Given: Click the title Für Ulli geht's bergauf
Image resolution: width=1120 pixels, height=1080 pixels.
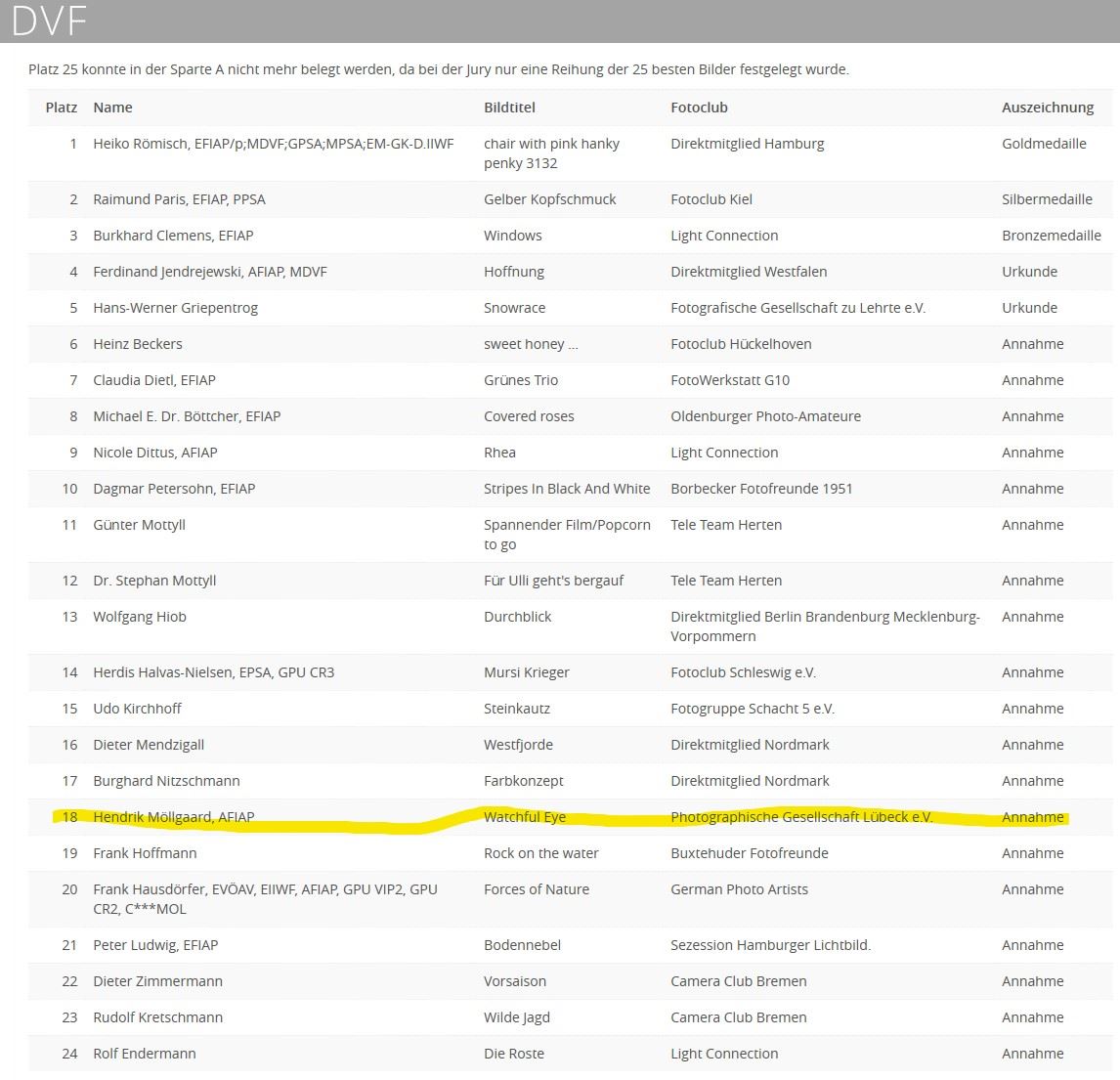Looking at the screenshot, I should click(553, 581).
